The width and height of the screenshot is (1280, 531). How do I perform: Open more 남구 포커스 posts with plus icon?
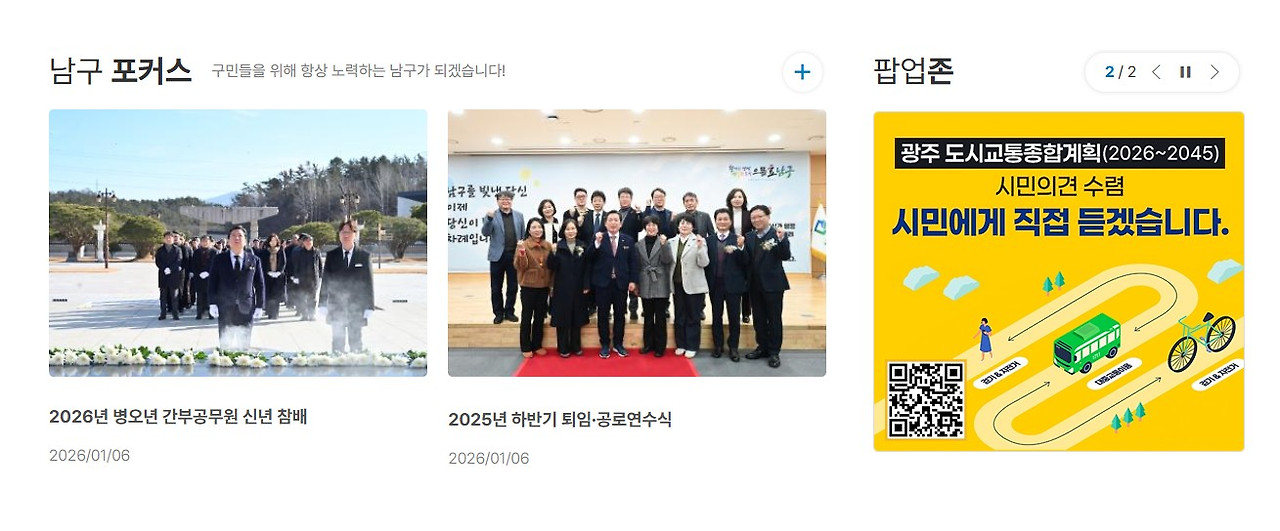[x=802, y=72]
